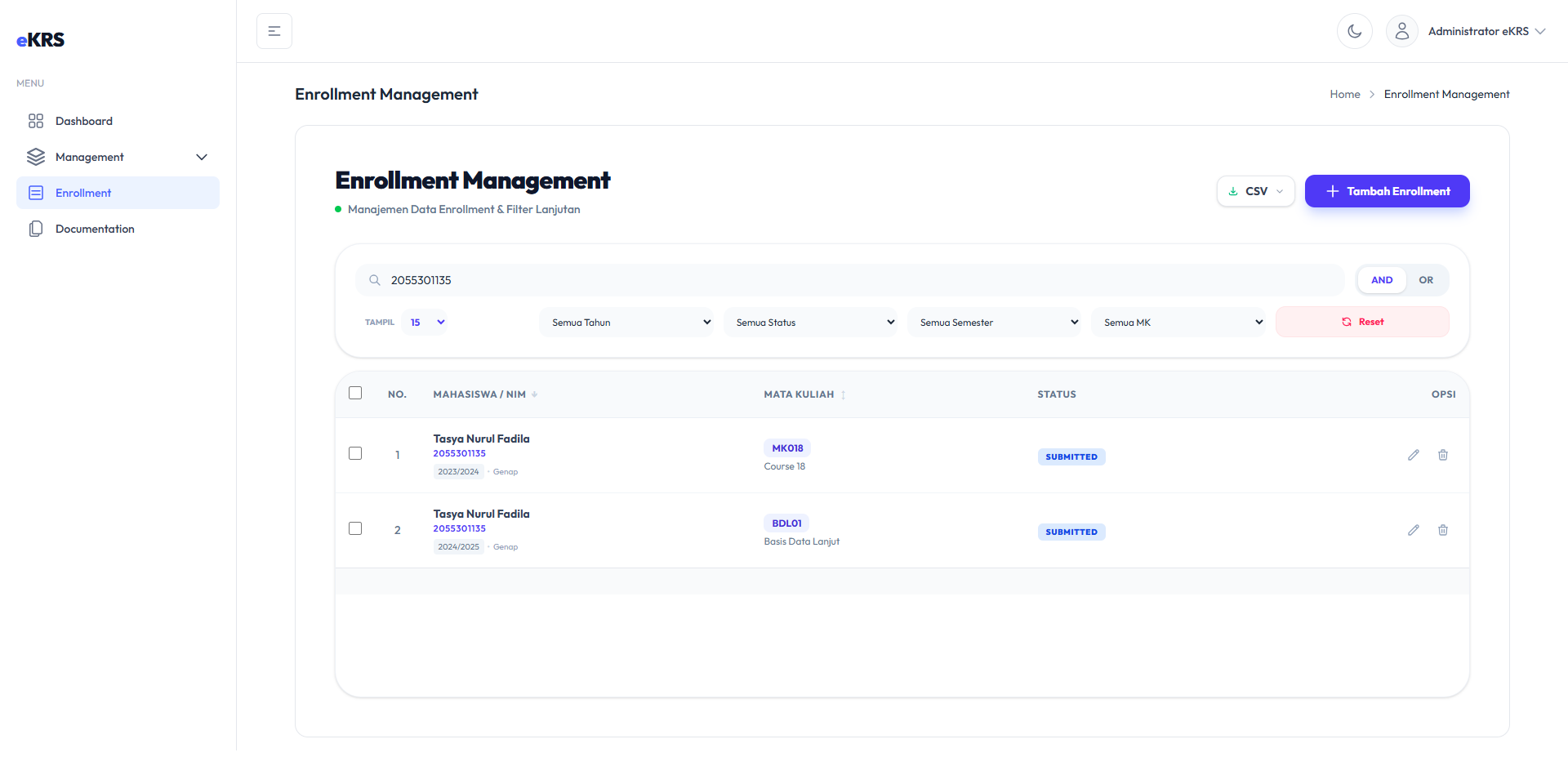Screen dimensions: 1568x757
Task: Click the Documentation file icon
Action: click(36, 229)
